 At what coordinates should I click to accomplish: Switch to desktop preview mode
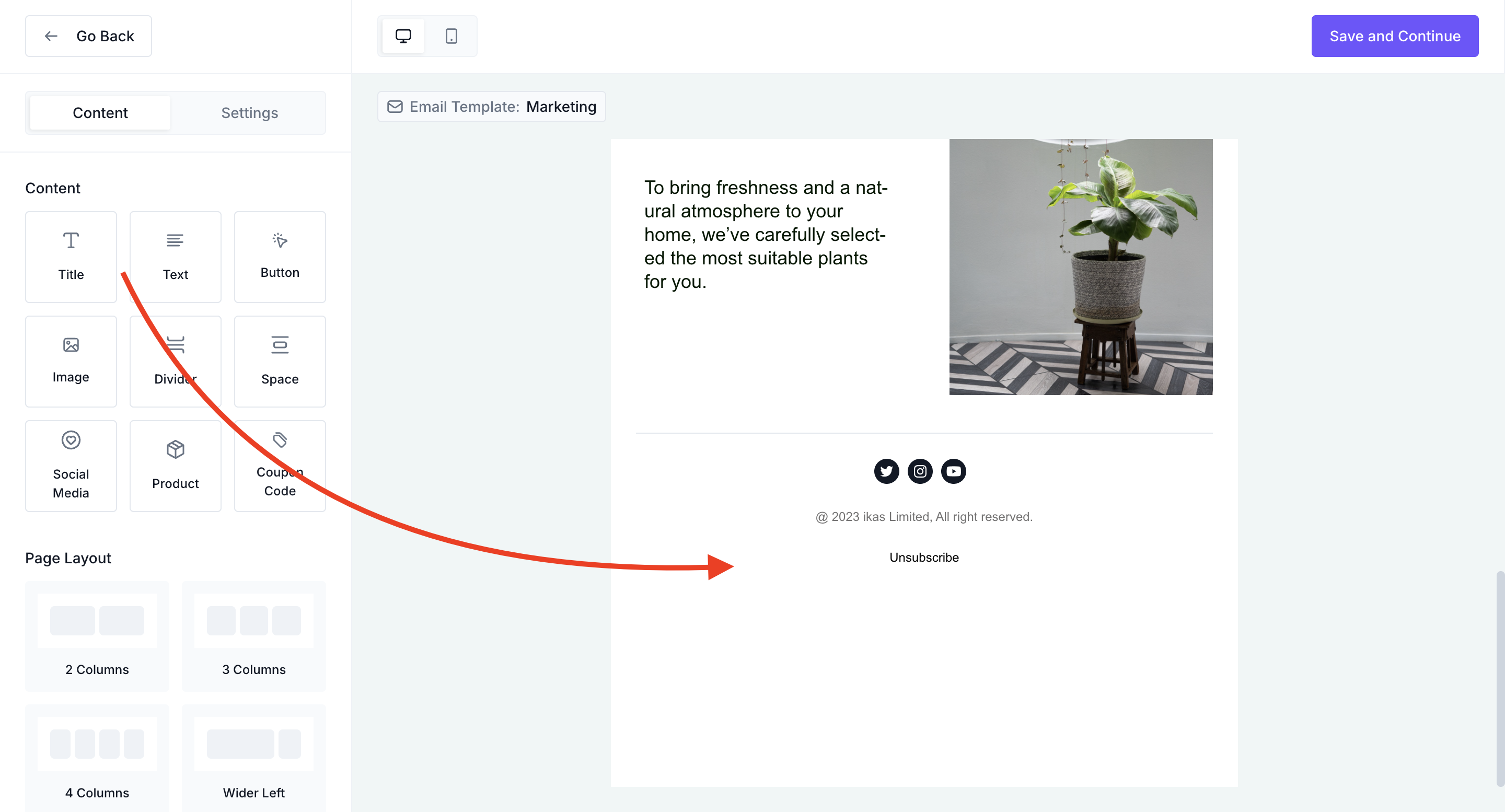point(403,36)
